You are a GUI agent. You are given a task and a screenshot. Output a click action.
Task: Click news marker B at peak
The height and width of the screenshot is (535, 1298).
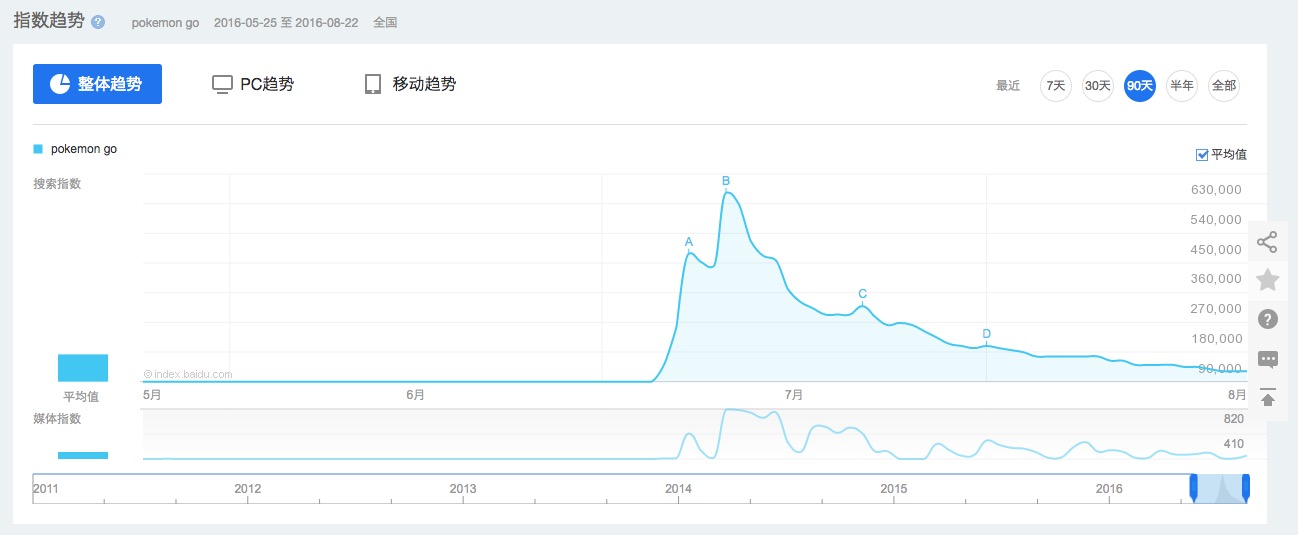click(726, 181)
